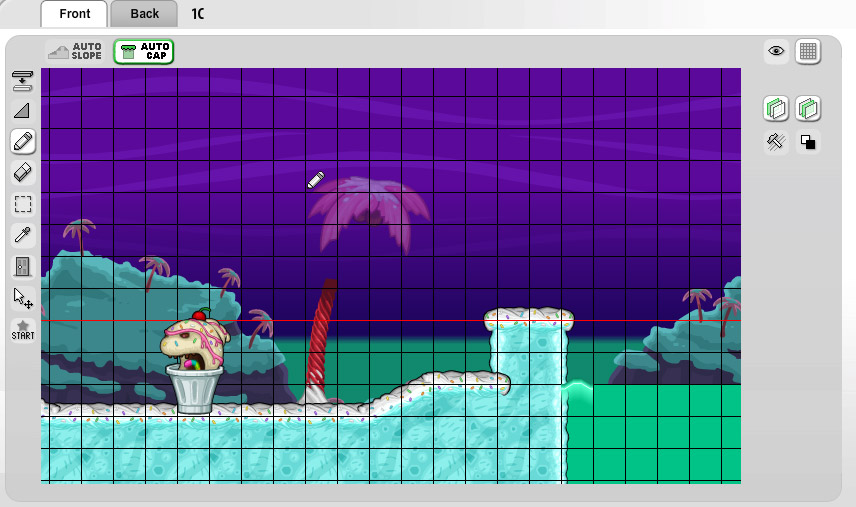
Task: Select the Eraser tool
Action: click(22, 173)
